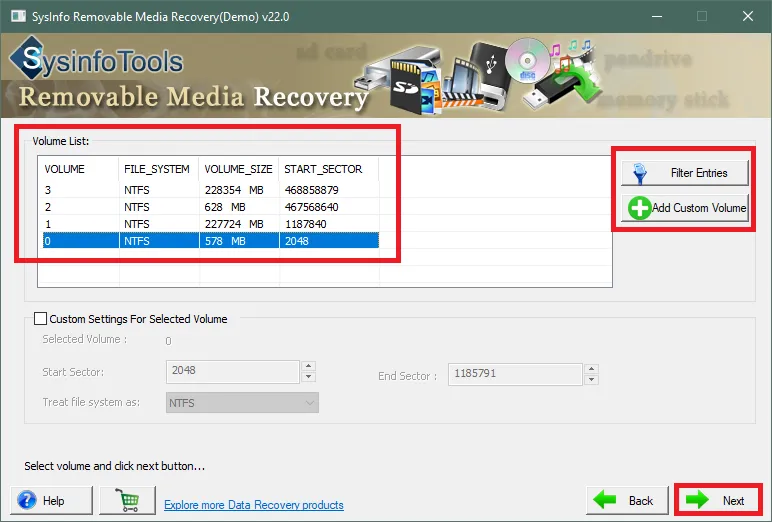The height and width of the screenshot is (522, 772).
Task: Select volume 2 row with 628 MB
Action: coord(211,207)
